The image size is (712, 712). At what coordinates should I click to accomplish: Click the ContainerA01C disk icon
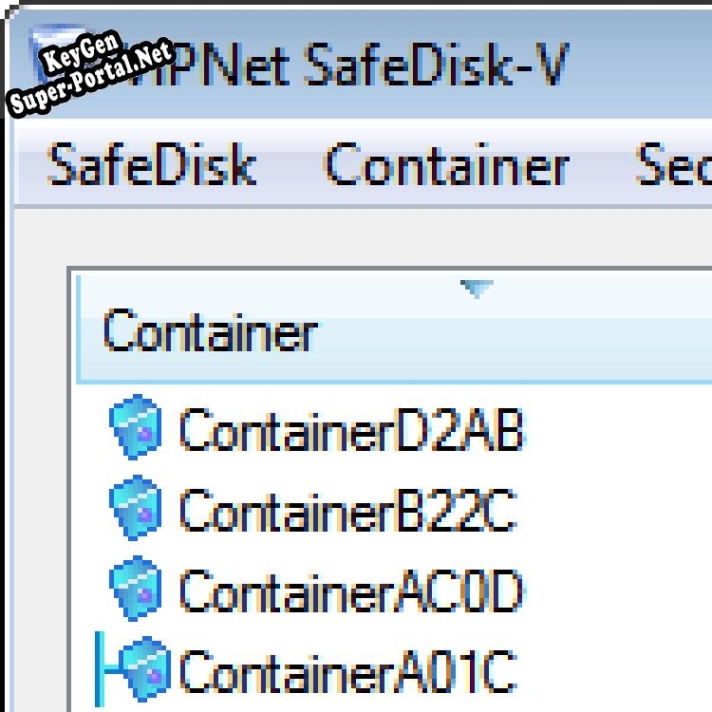point(145,668)
